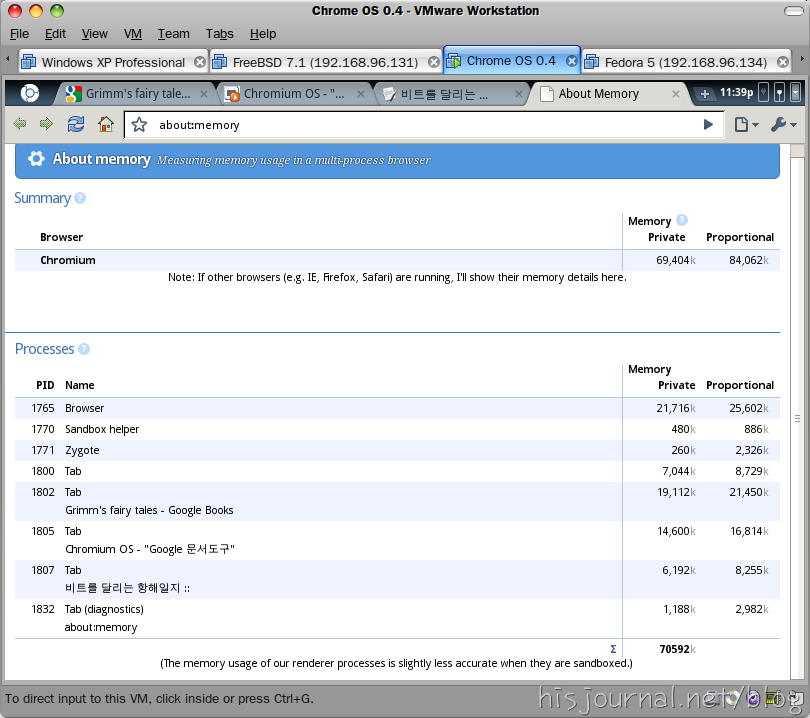Select the Browser process row PID 1765
The width and height of the screenshot is (810, 718).
tap(397, 408)
